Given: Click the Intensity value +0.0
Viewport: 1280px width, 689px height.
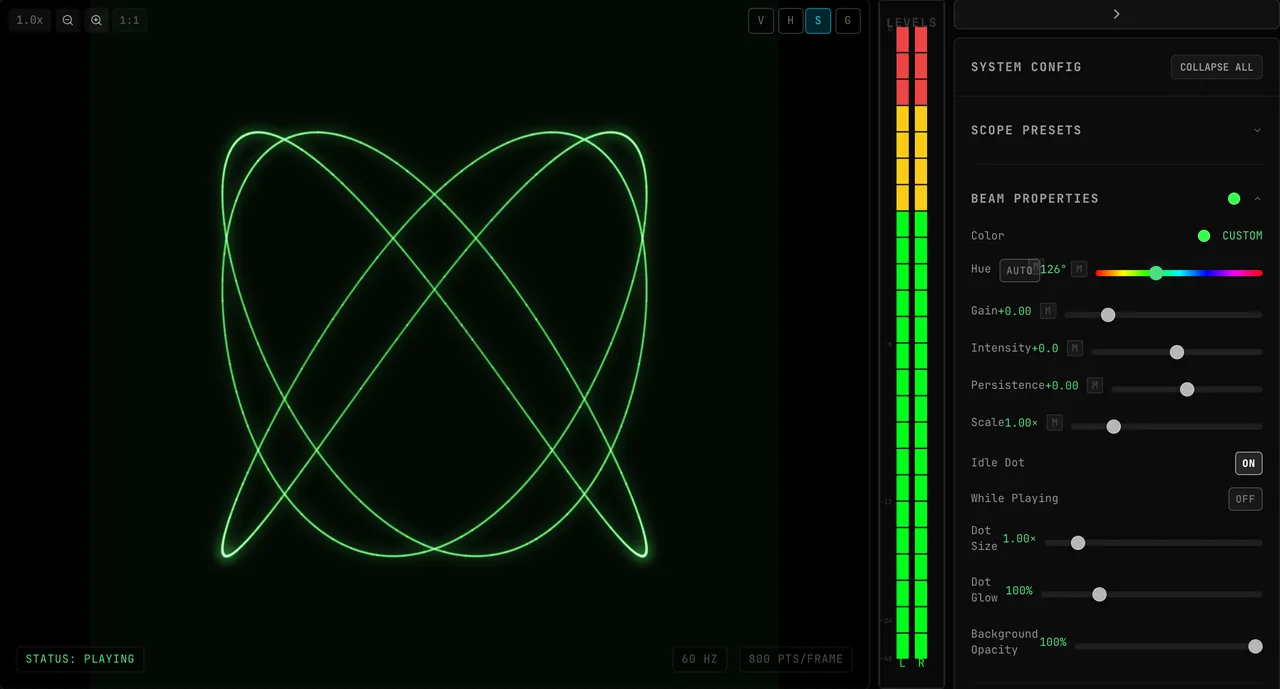Looking at the screenshot, I should tap(1045, 348).
